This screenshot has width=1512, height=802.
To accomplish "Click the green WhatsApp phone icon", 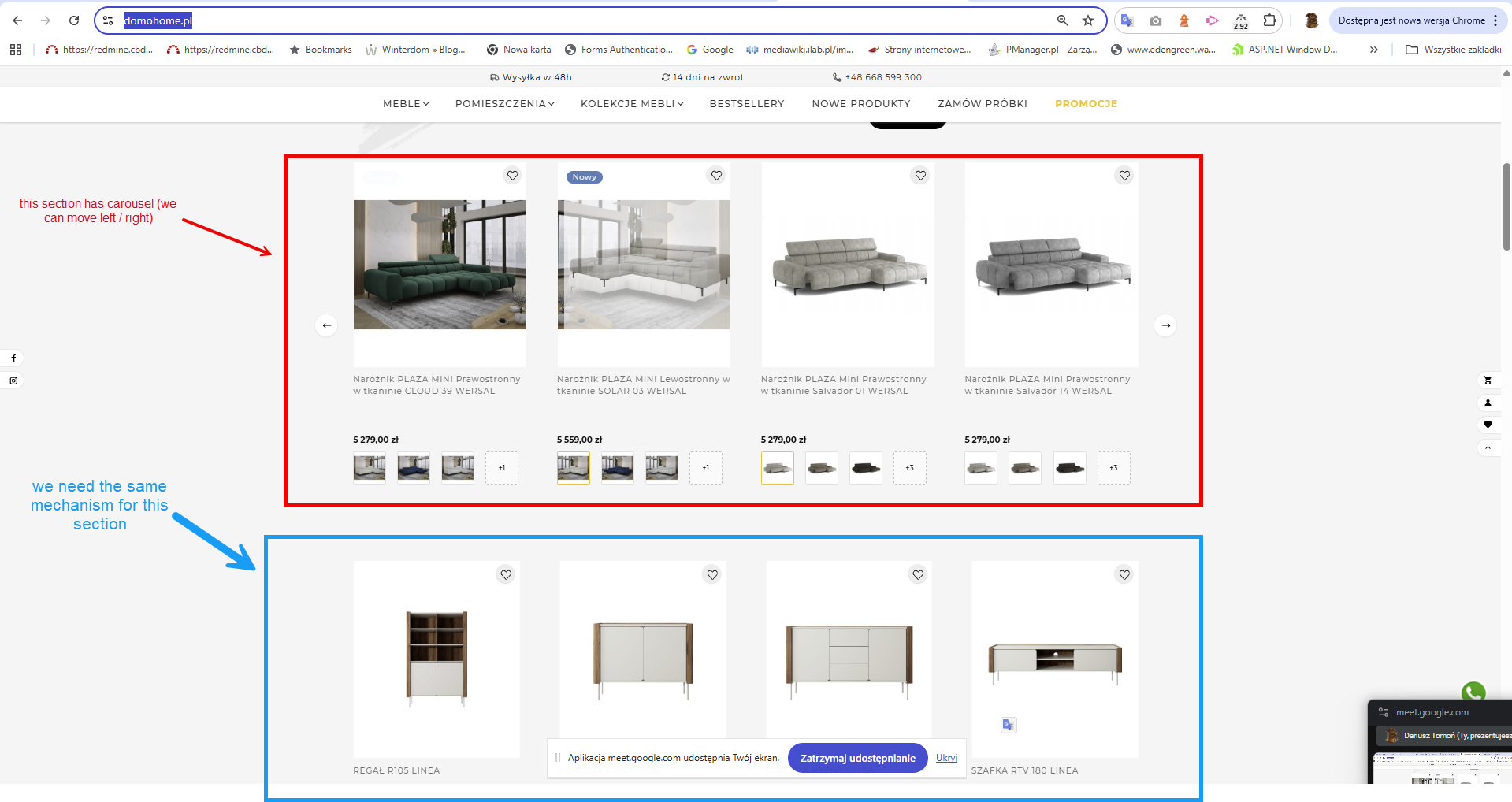I will 1473,692.
